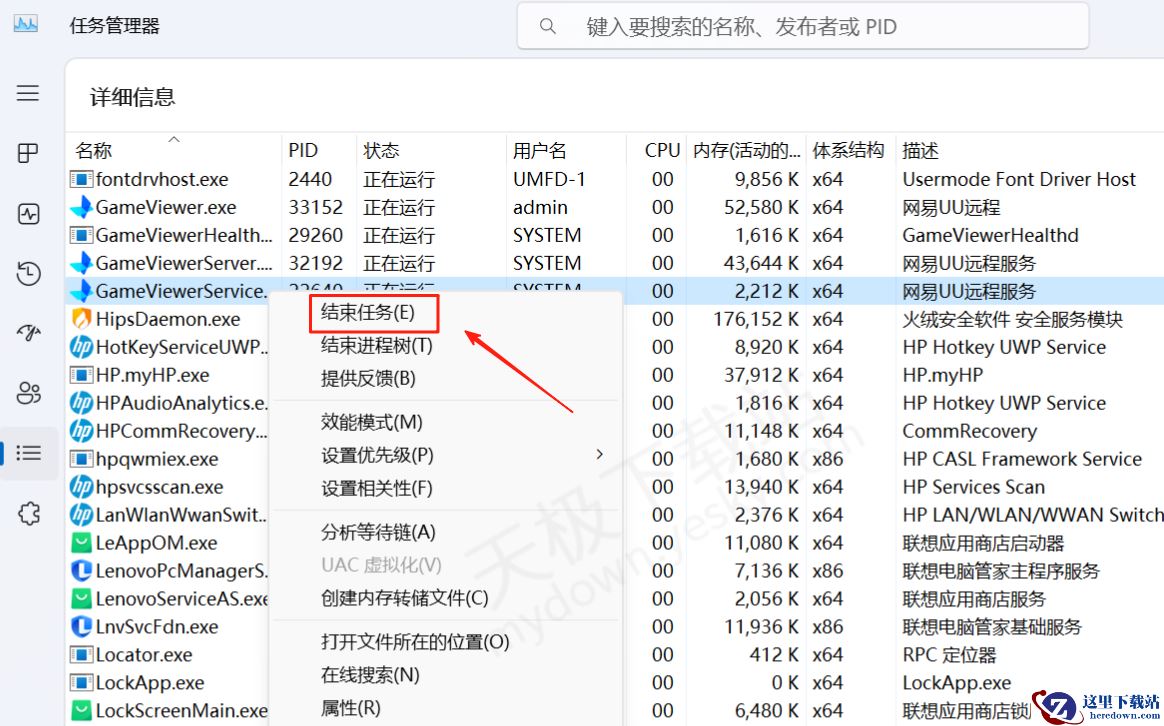Open the Processes page icon in sidebar
The height and width of the screenshot is (726, 1164).
click(28, 153)
